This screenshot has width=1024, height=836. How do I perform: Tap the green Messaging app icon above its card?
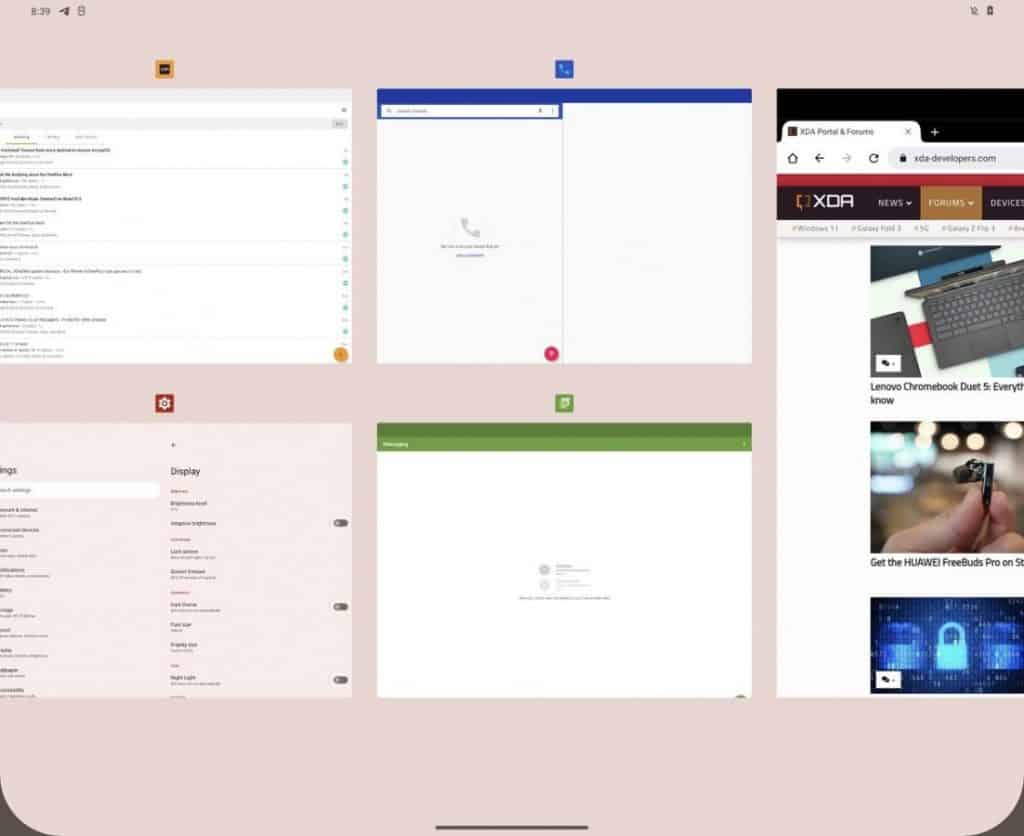(564, 403)
